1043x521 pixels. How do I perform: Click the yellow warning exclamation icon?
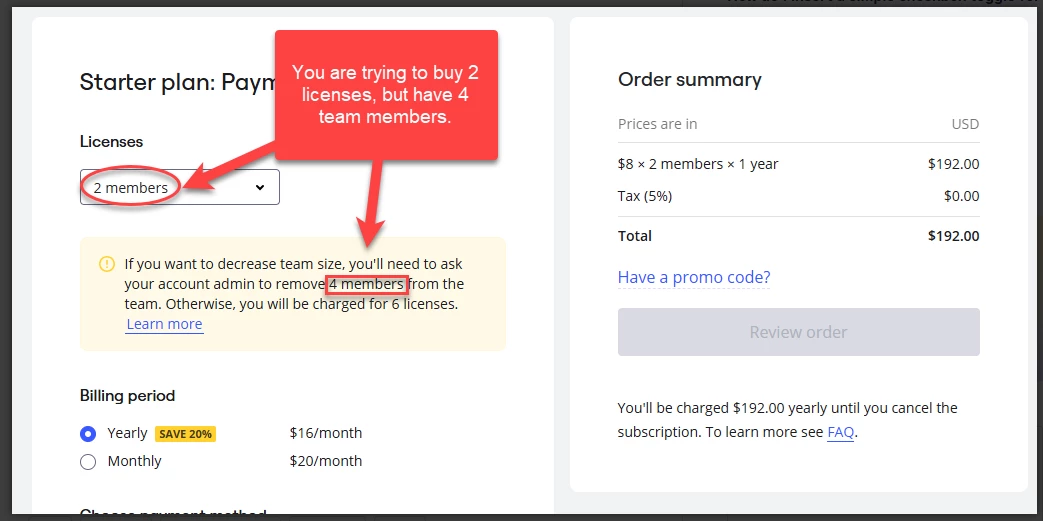(x=106, y=264)
